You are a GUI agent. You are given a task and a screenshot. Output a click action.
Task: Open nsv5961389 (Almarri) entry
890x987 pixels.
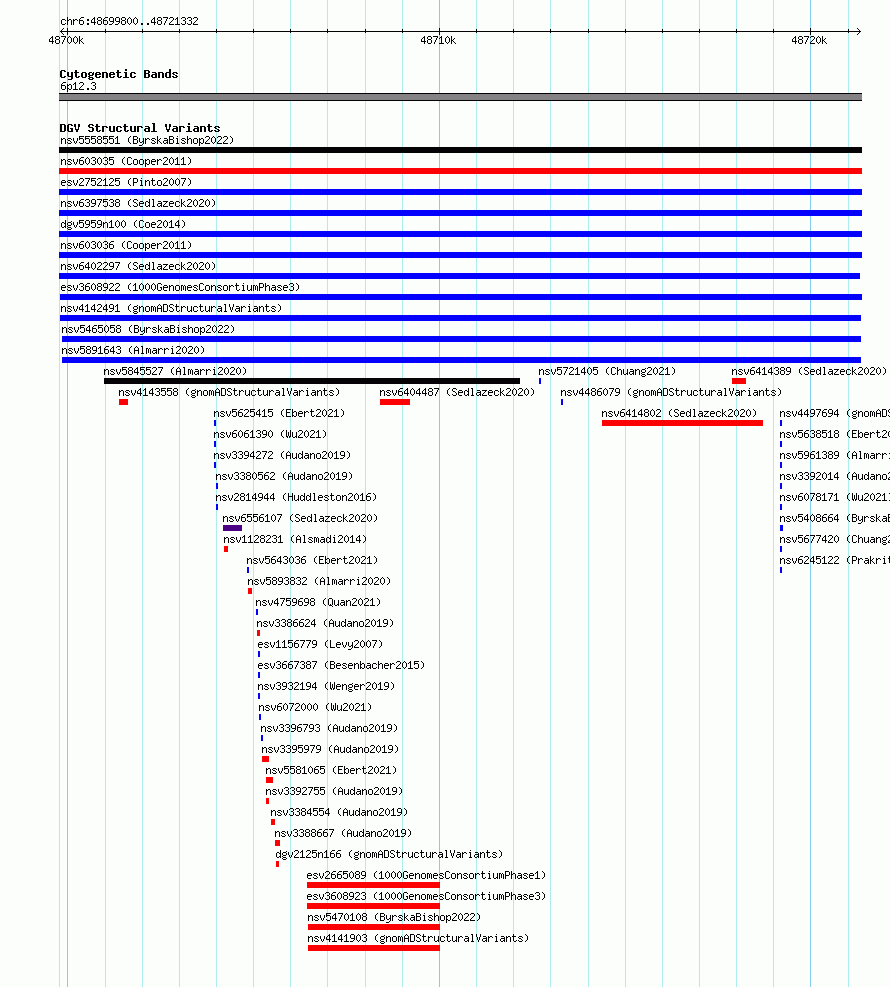(835, 455)
